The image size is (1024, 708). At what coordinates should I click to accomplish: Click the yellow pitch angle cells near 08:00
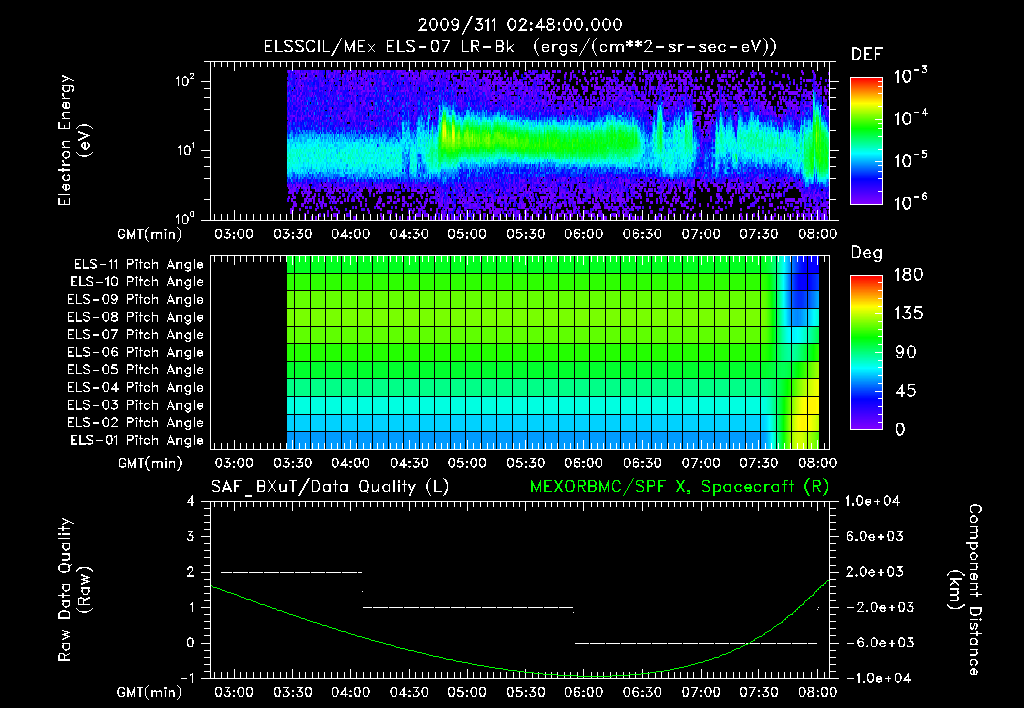[x=806, y=405]
